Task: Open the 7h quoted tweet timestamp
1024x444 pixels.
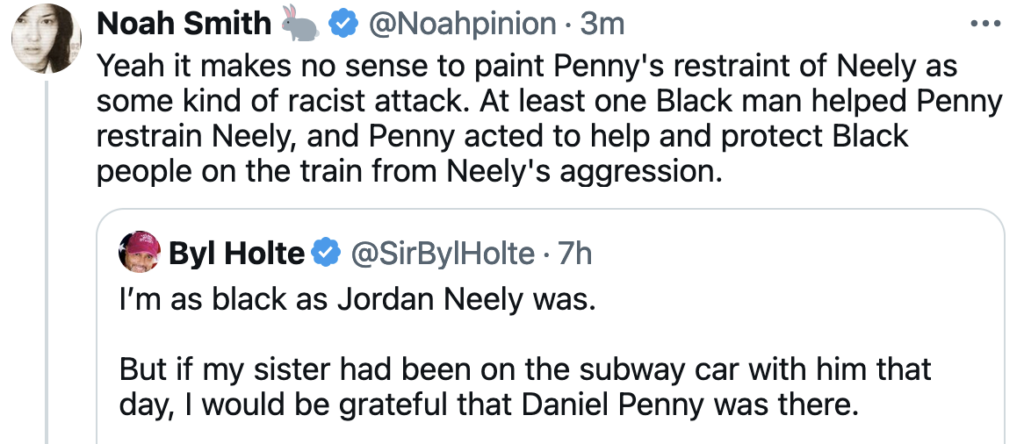Action: click(575, 254)
